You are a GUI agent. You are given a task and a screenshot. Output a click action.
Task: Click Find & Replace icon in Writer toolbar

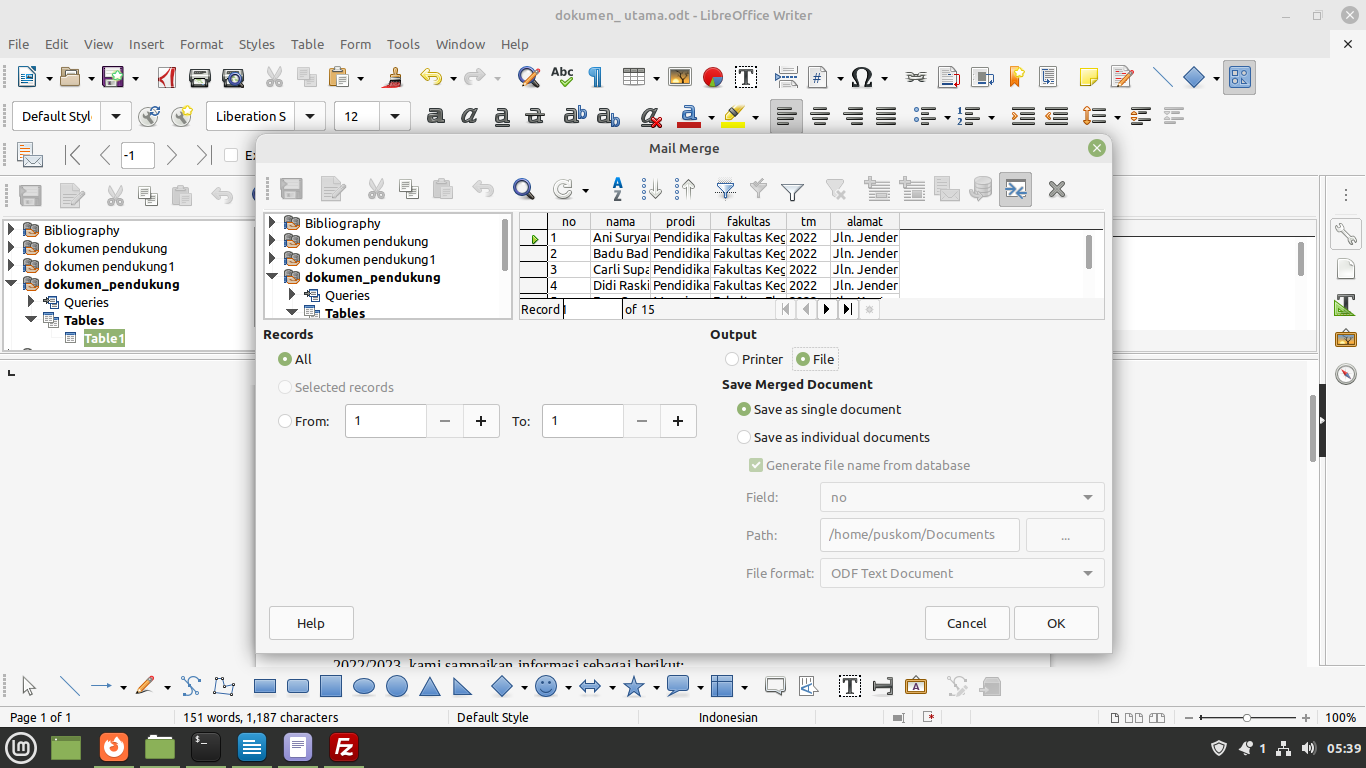[x=529, y=77]
